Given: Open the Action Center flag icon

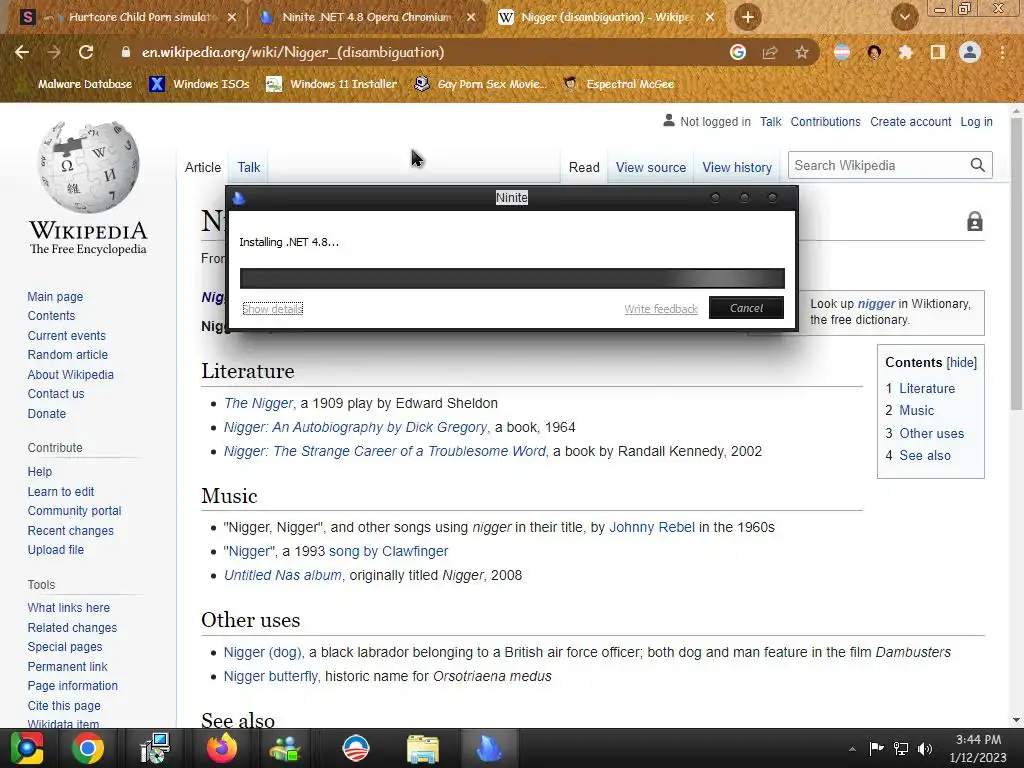Looking at the screenshot, I should (876, 748).
